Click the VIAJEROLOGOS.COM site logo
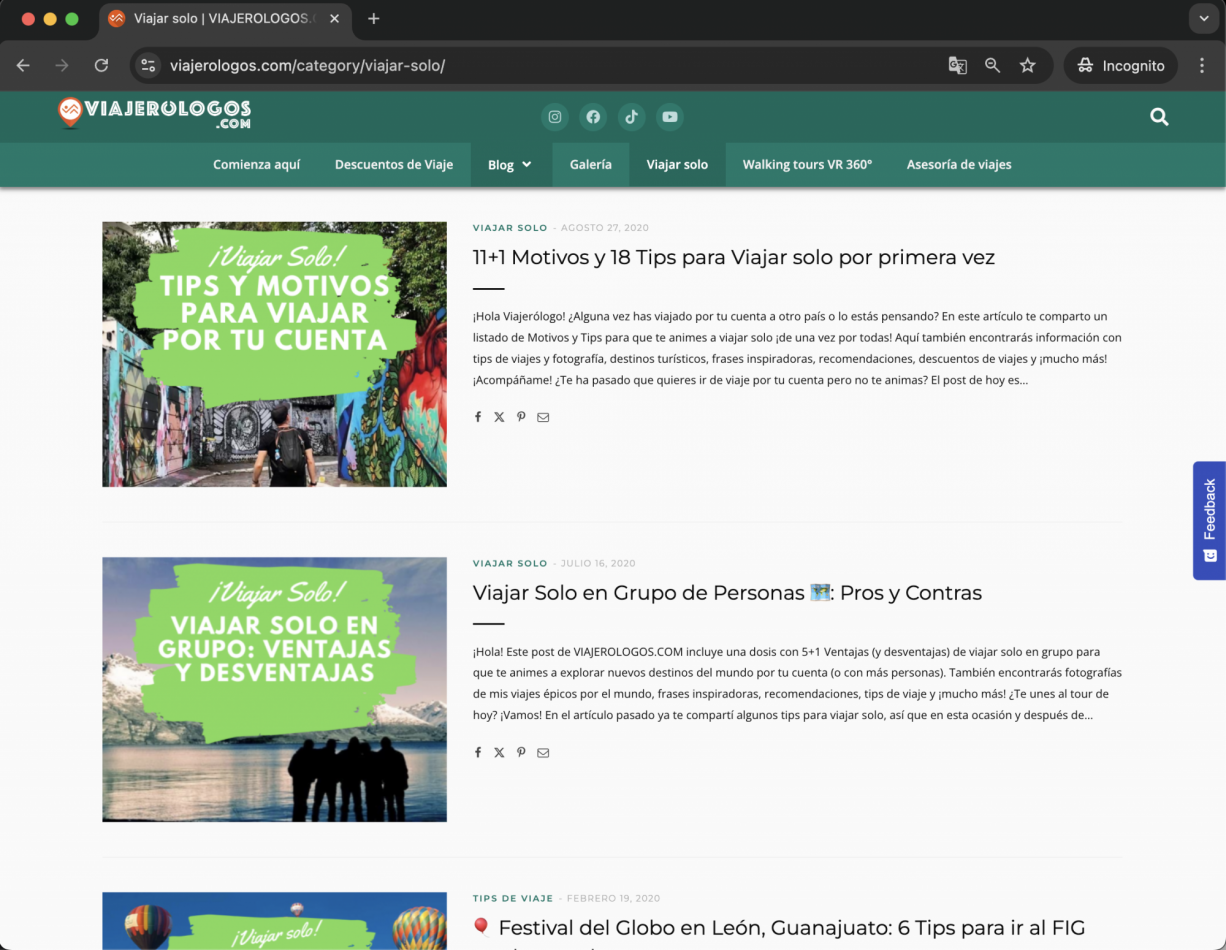Viewport: 1226px width, 950px height. (x=154, y=113)
